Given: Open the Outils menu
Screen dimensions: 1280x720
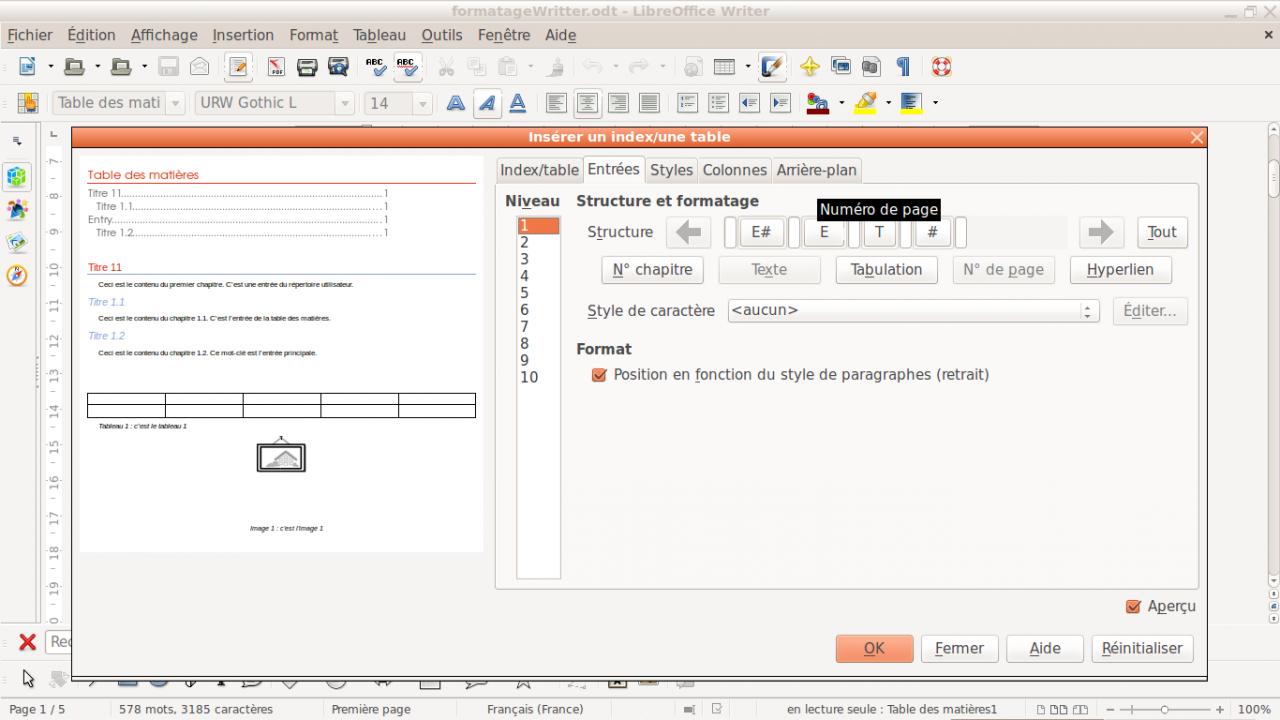Looking at the screenshot, I should tap(442, 35).
